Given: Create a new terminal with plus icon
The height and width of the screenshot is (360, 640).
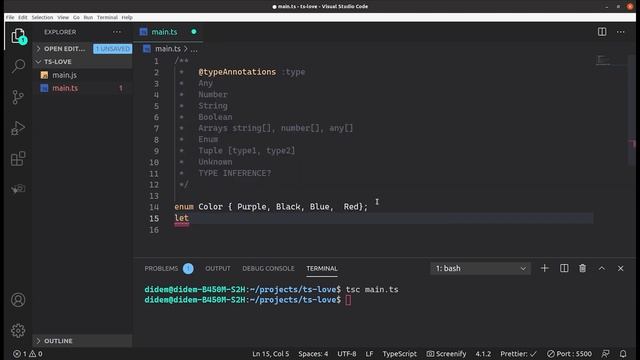Looking at the screenshot, I should 544,268.
